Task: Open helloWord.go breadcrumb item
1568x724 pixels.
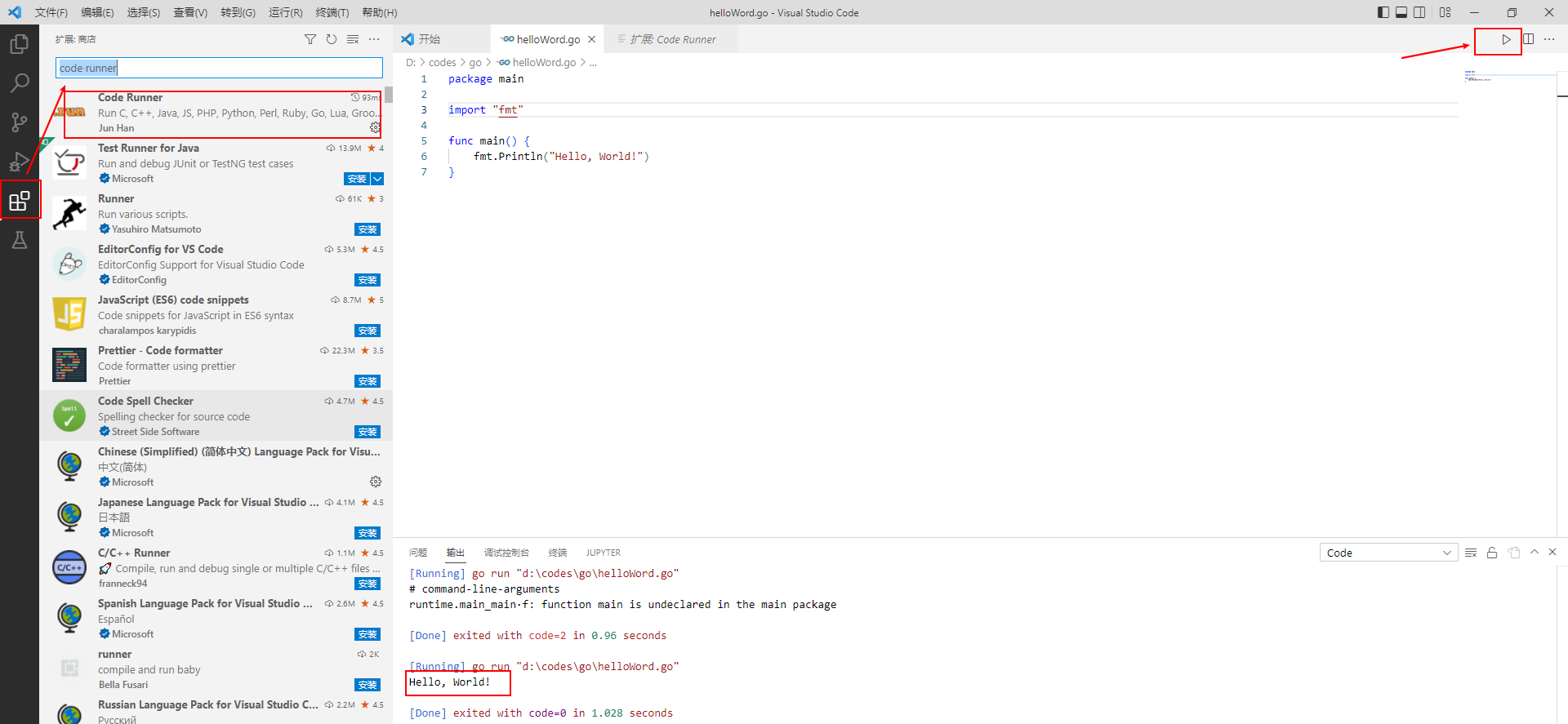Action: click(x=537, y=62)
